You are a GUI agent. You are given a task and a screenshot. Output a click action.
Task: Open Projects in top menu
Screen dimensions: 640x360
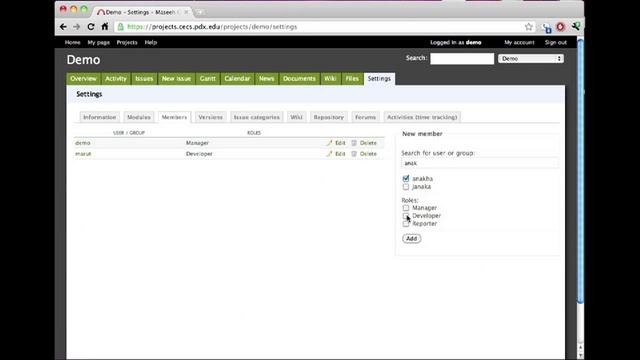pos(127,42)
